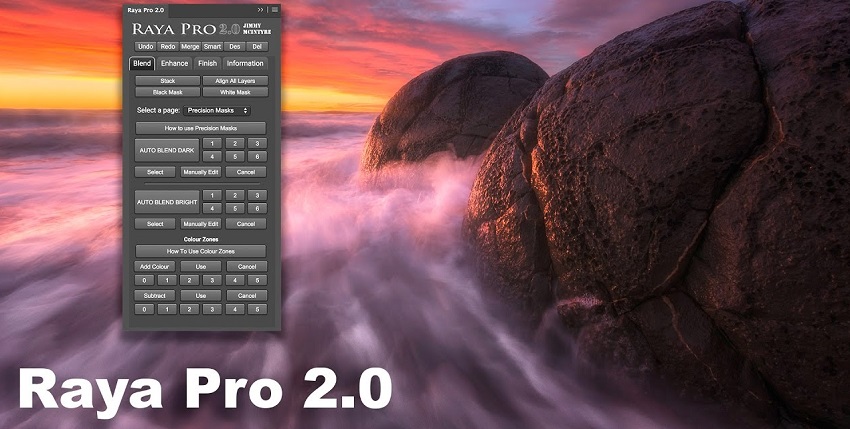Choose mask 3 beside Auto Blend Dark
850x429 pixels.
pyautogui.click(x=257, y=144)
